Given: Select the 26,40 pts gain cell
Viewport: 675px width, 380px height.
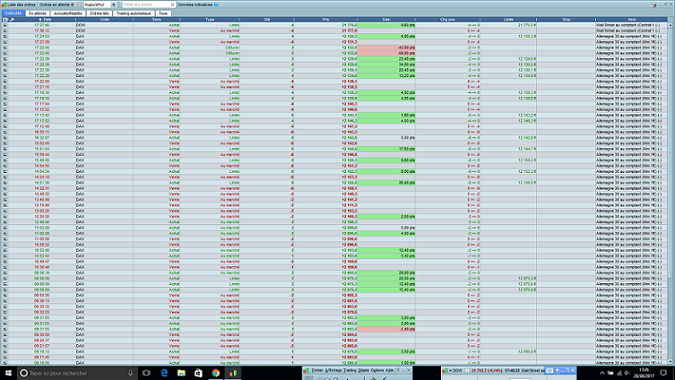Looking at the screenshot, I should tap(386, 182).
